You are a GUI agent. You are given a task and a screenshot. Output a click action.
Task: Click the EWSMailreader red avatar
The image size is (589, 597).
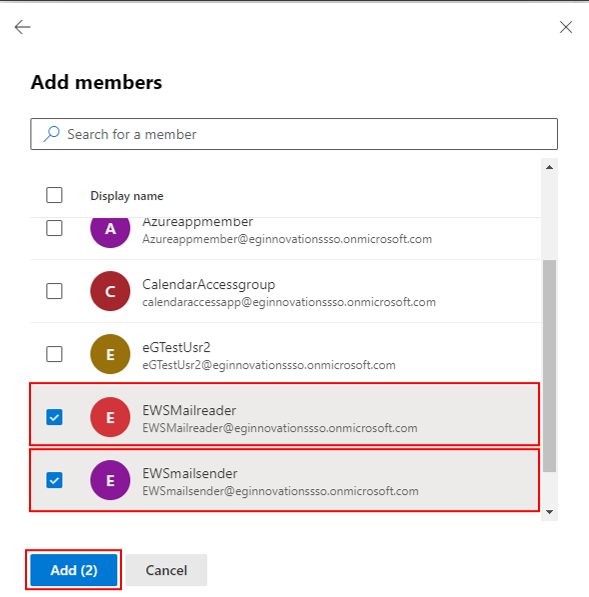[110, 417]
